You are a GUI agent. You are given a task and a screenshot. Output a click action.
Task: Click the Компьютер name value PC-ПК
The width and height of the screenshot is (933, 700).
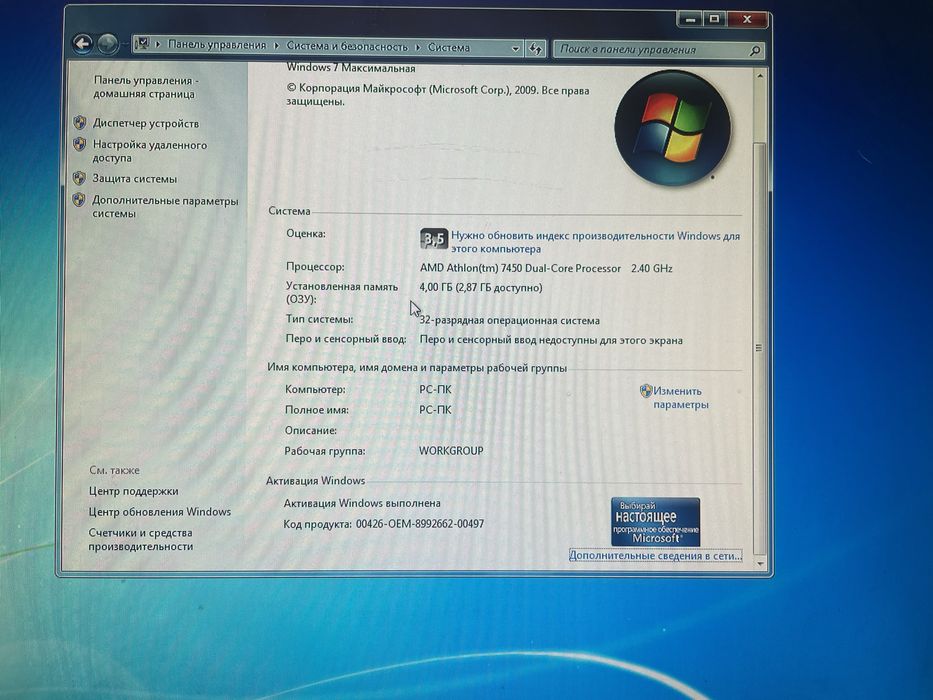click(x=435, y=389)
